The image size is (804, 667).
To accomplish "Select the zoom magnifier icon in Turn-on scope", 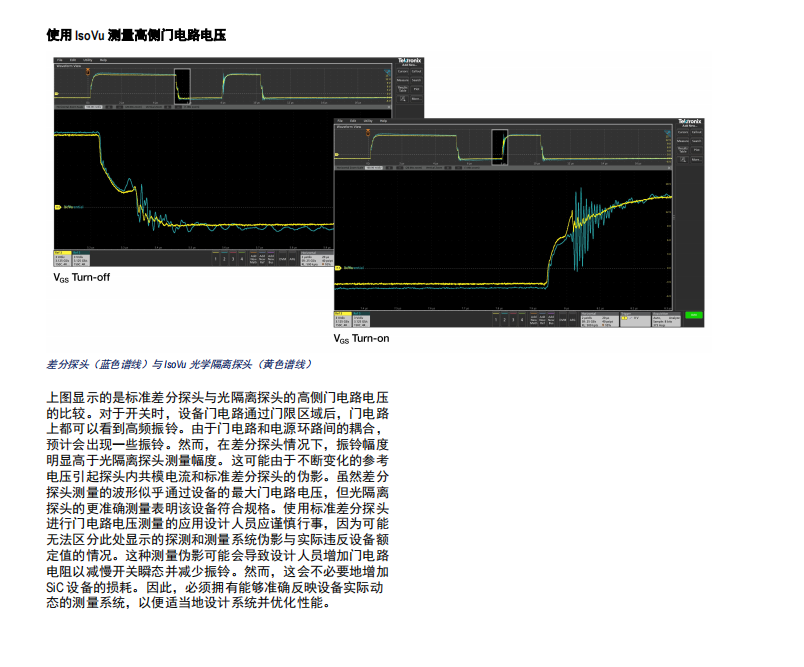I will pyautogui.click(x=683, y=159).
